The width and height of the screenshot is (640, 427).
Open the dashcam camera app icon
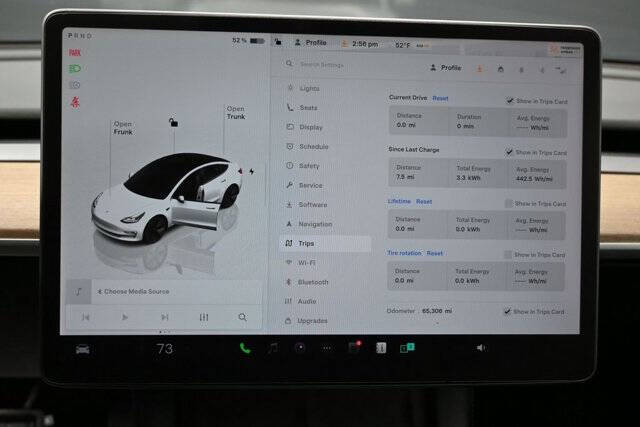300,348
